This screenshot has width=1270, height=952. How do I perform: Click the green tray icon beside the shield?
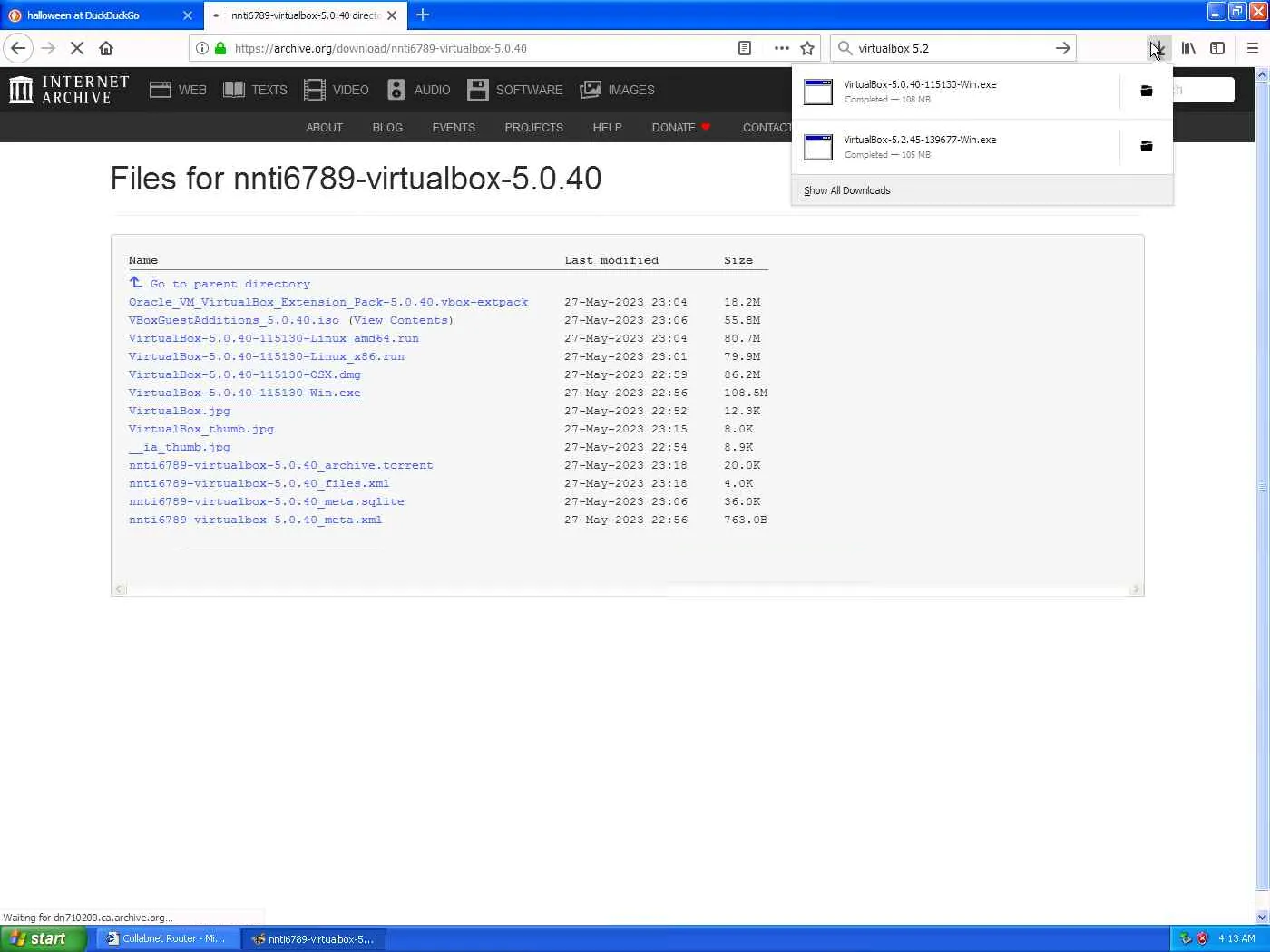pyautogui.click(x=1185, y=938)
